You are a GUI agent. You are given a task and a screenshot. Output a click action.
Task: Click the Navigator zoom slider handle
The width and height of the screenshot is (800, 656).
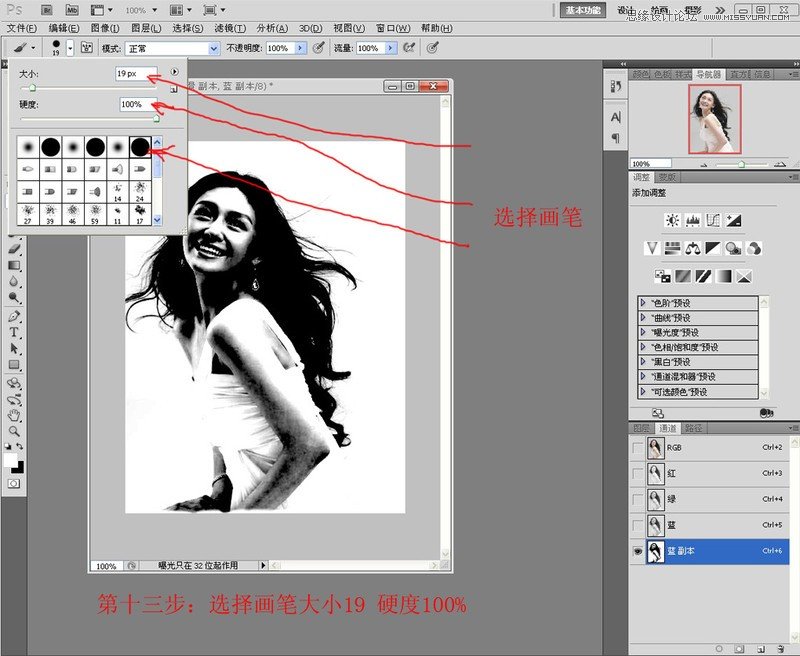pyautogui.click(x=742, y=164)
